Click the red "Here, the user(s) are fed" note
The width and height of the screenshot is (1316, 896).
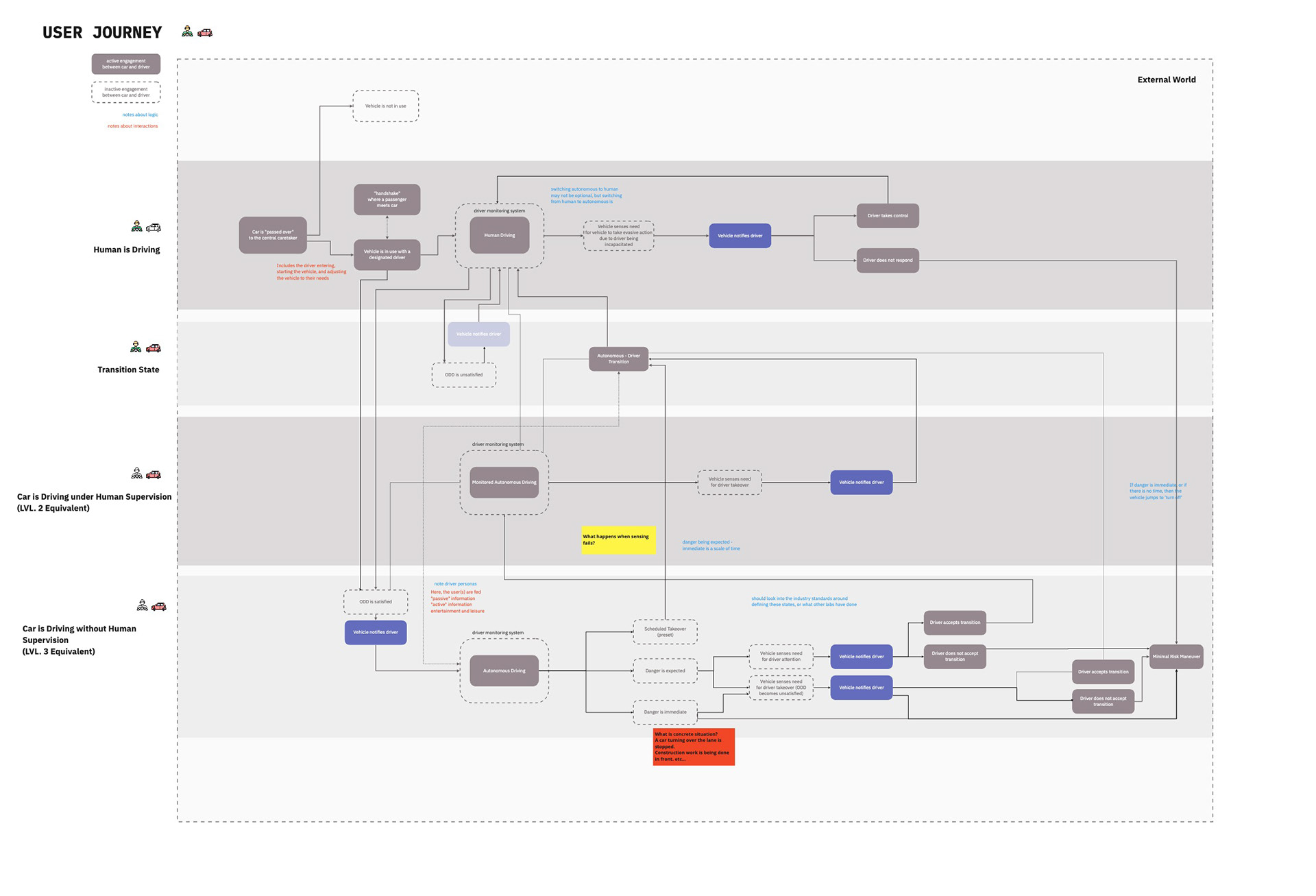458,601
